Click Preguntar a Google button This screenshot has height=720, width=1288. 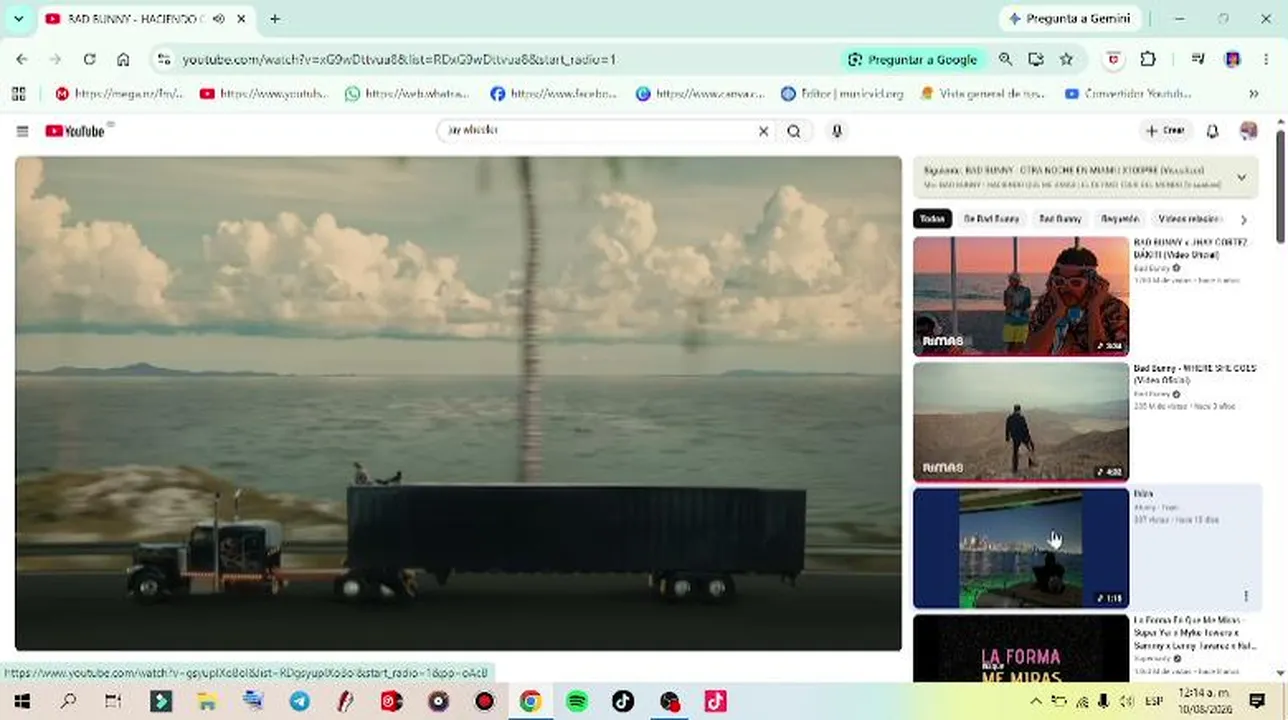912,60
